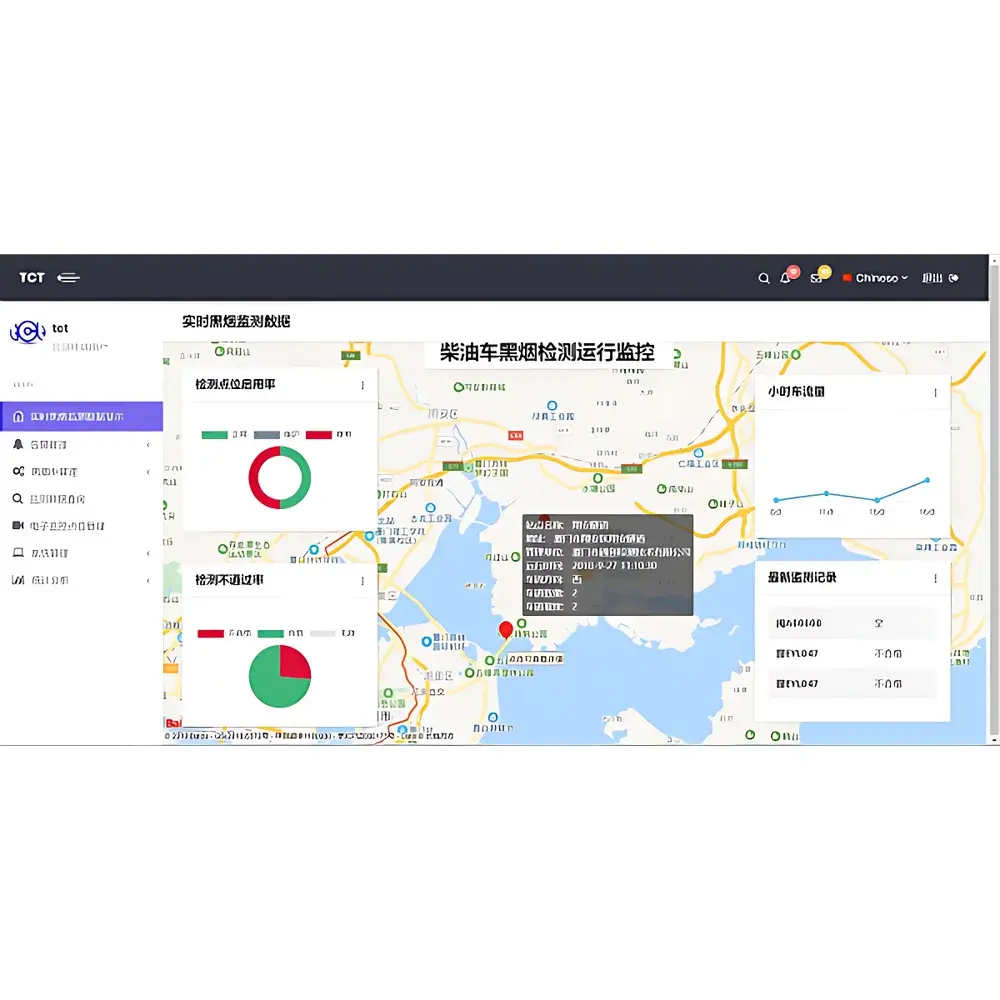The height and width of the screenshot is (1000, 1000).
Task: Click the records table card title
Action: [x=802, y=578]
